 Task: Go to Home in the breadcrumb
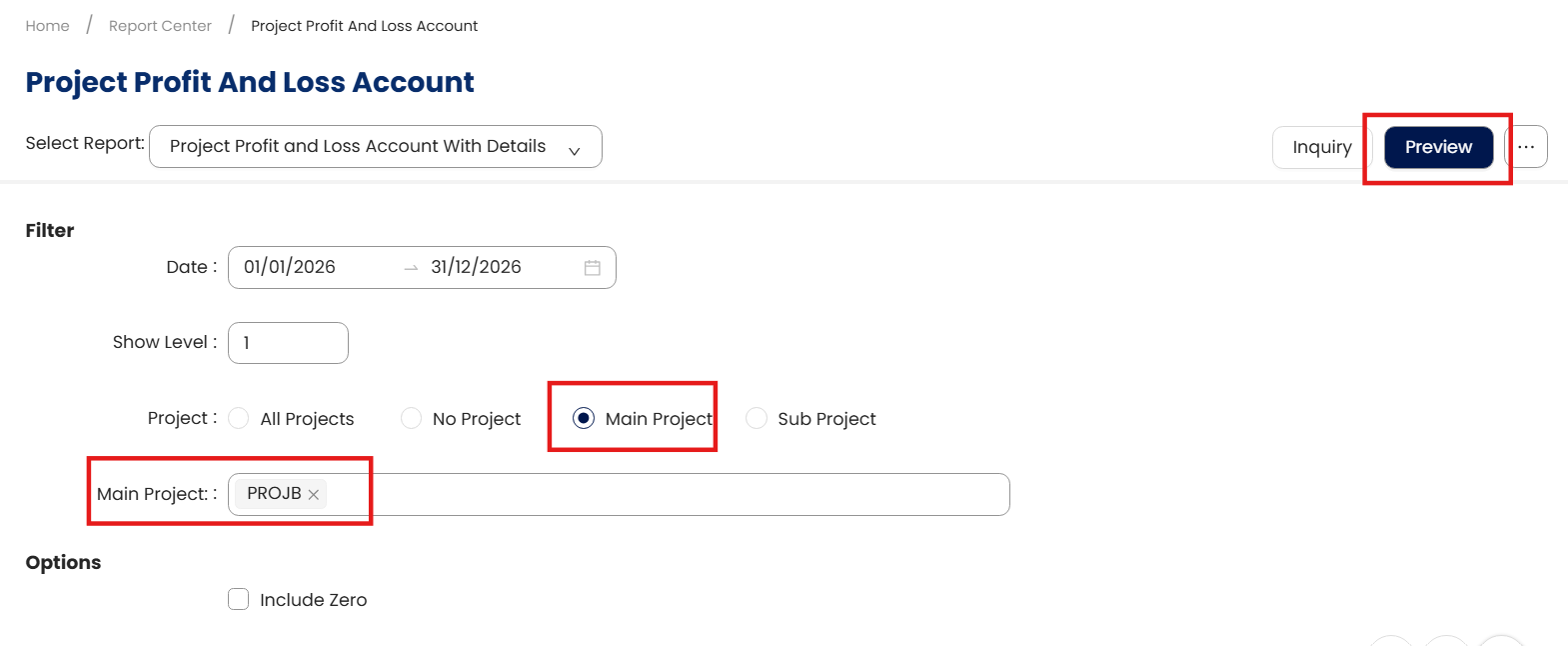[x=48, y=26]
